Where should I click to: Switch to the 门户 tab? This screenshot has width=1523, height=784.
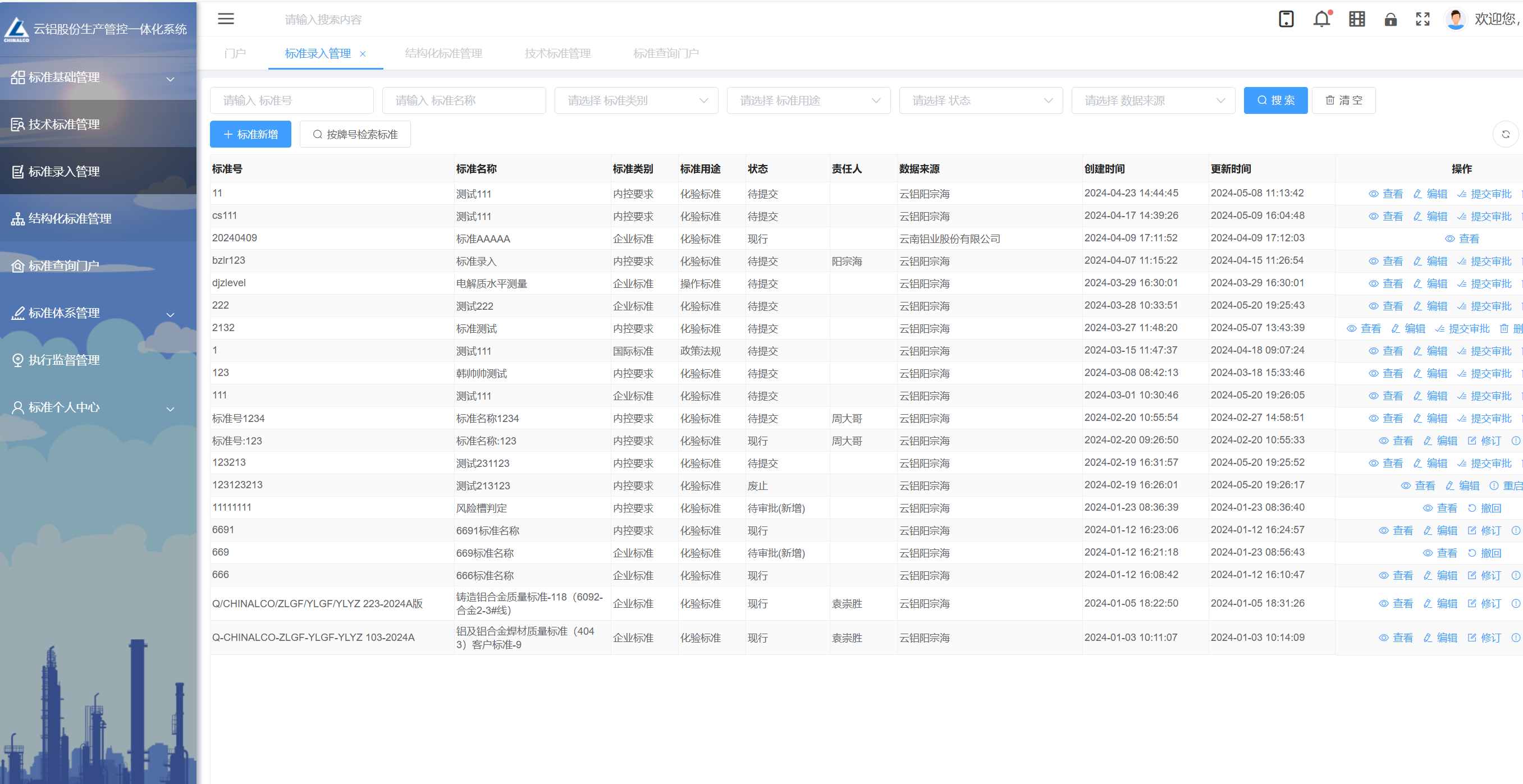[235, 53]
